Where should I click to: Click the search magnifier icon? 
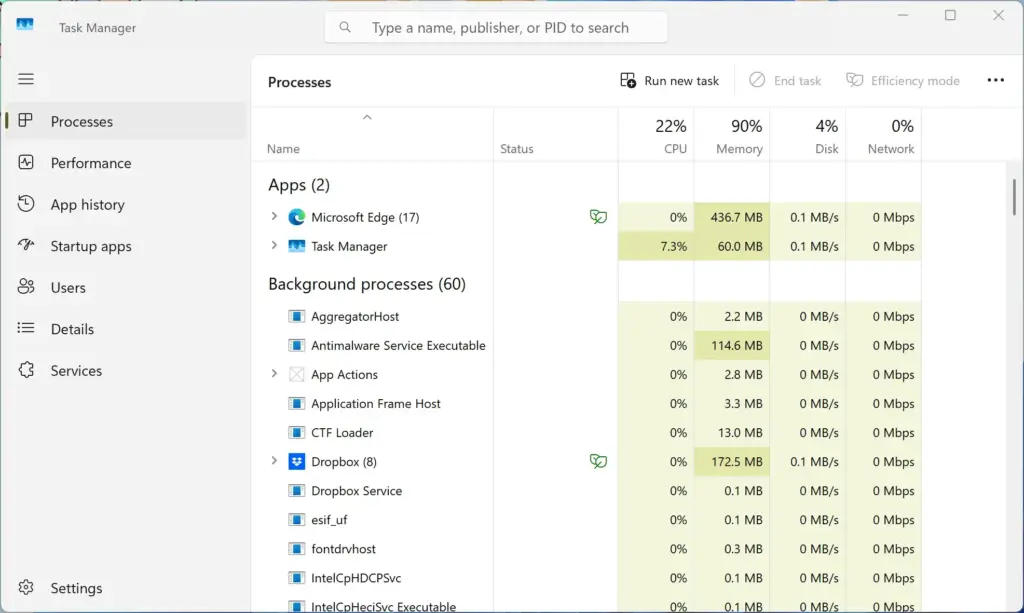(345, 27)
